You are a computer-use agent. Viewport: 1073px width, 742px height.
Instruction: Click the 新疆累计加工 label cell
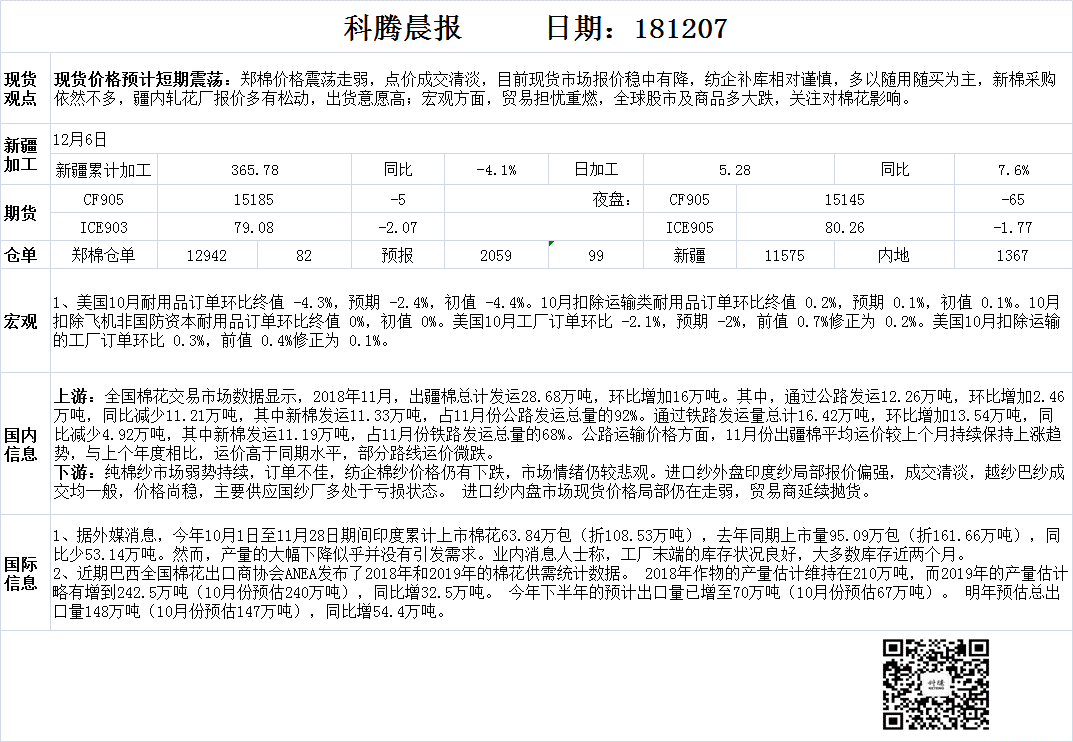coord(104,170)
